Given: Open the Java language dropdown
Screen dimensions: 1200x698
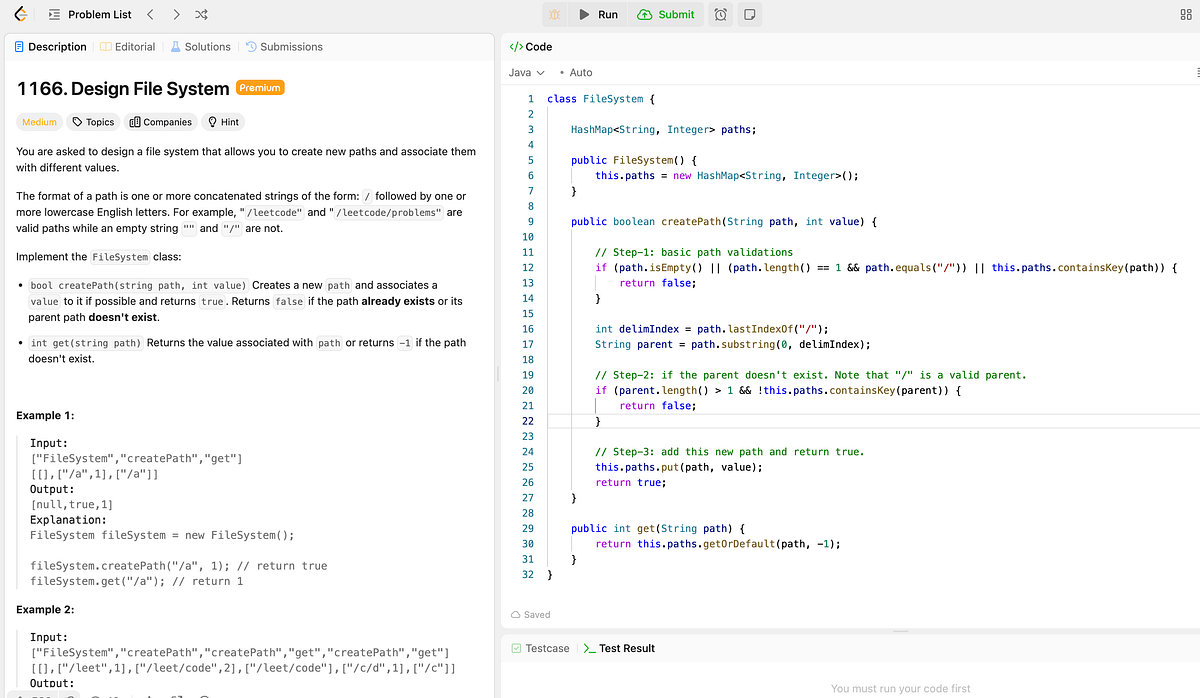Looking at the screenshot, I should pyautogui.click(x=525, y=72).
